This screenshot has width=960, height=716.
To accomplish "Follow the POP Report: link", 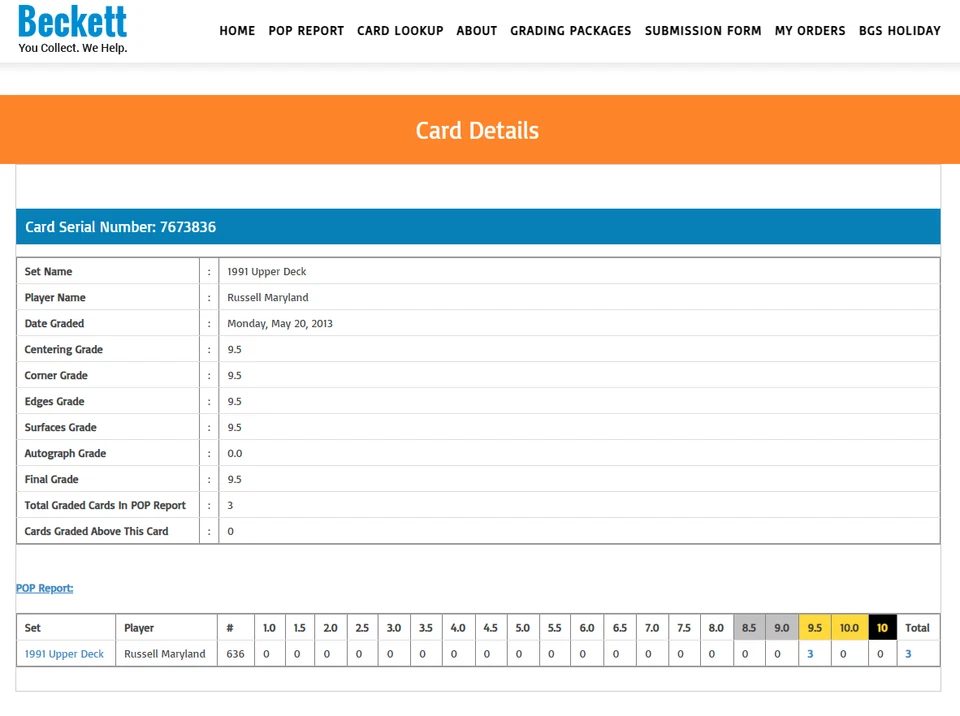I will (44, 588).
